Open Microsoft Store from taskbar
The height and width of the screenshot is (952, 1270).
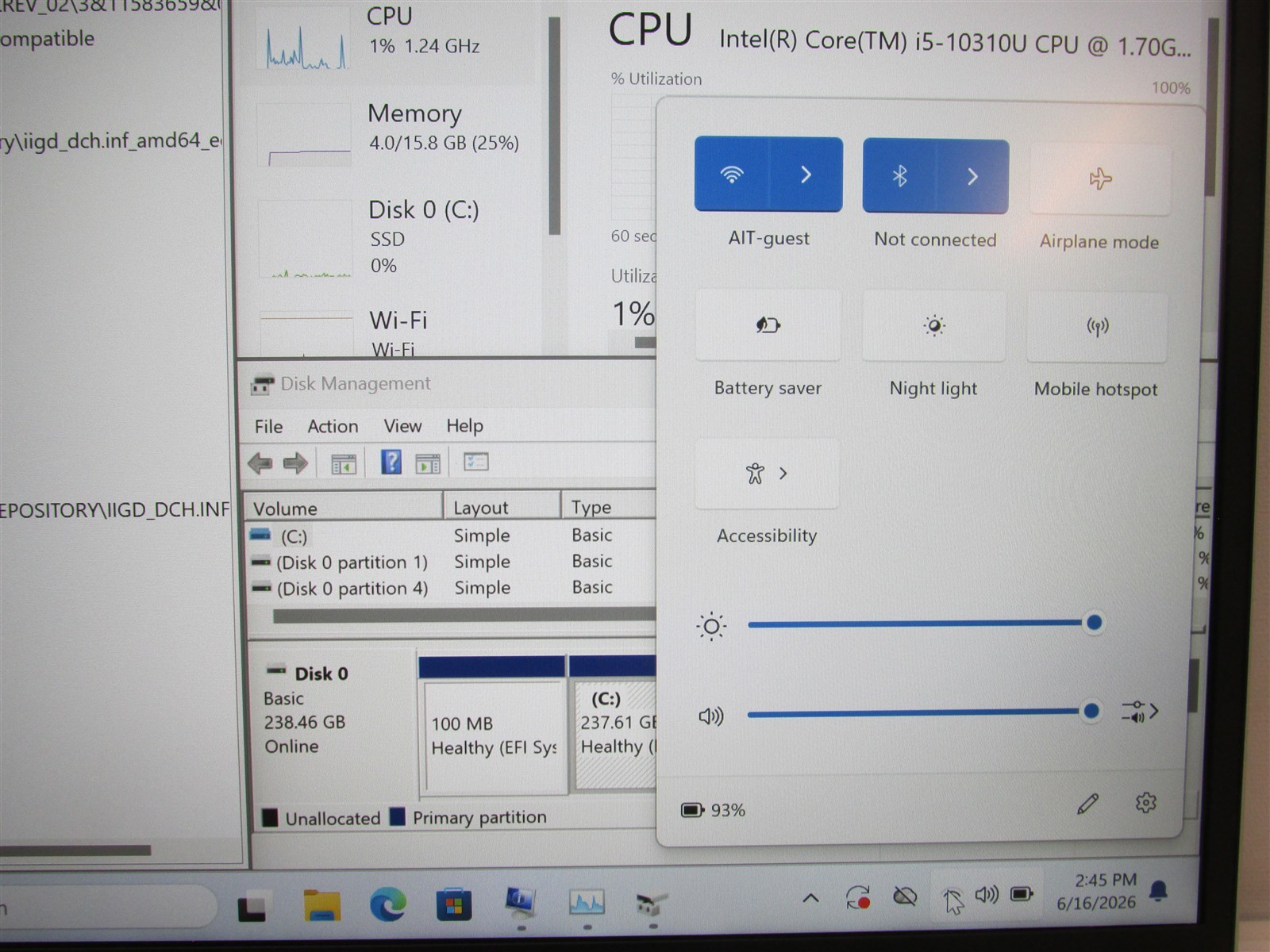point(453,904)
